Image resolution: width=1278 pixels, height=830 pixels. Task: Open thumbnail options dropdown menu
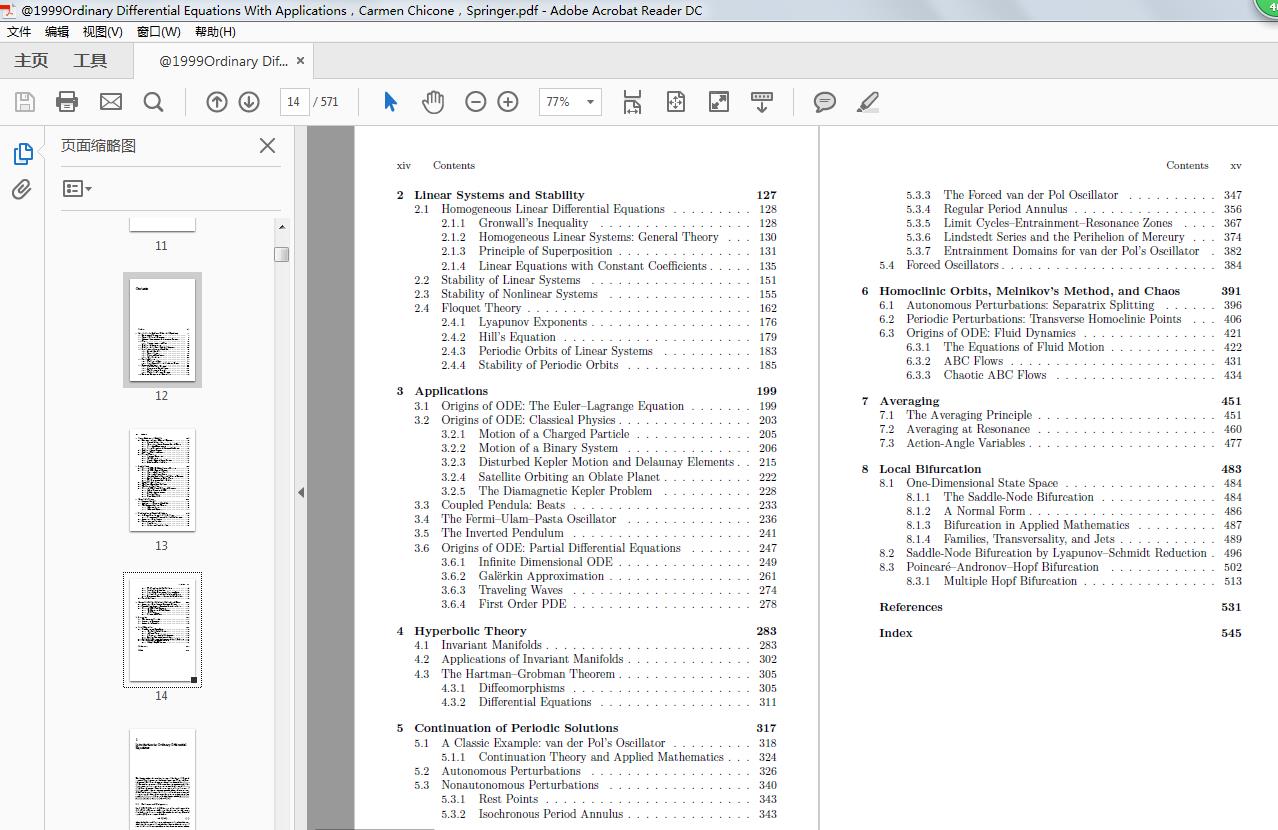click(77, 188)
